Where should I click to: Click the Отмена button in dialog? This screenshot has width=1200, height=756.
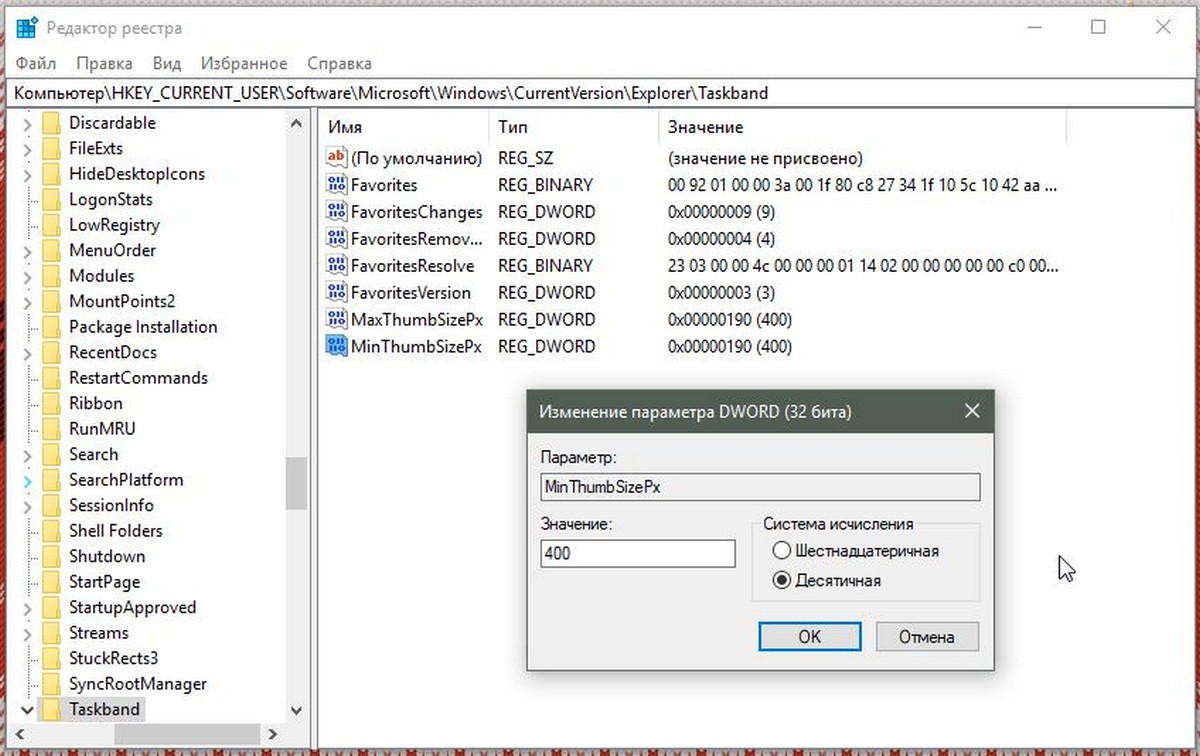click(927, 637)
